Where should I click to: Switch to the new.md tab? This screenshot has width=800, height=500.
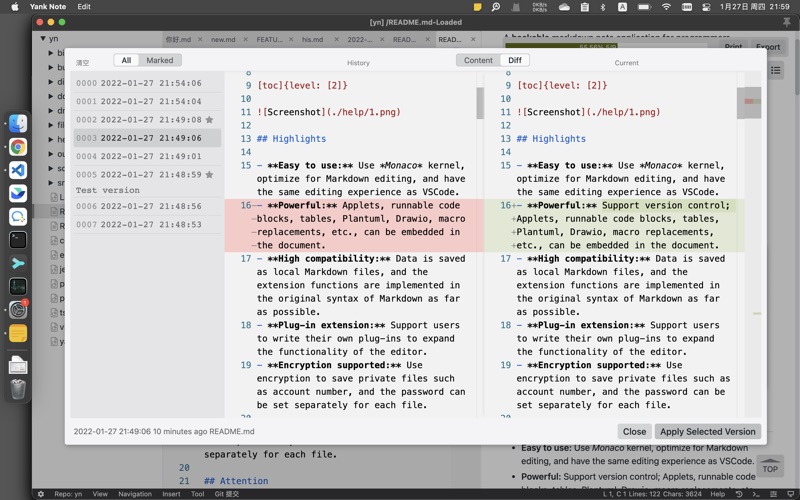coord(223,39)
